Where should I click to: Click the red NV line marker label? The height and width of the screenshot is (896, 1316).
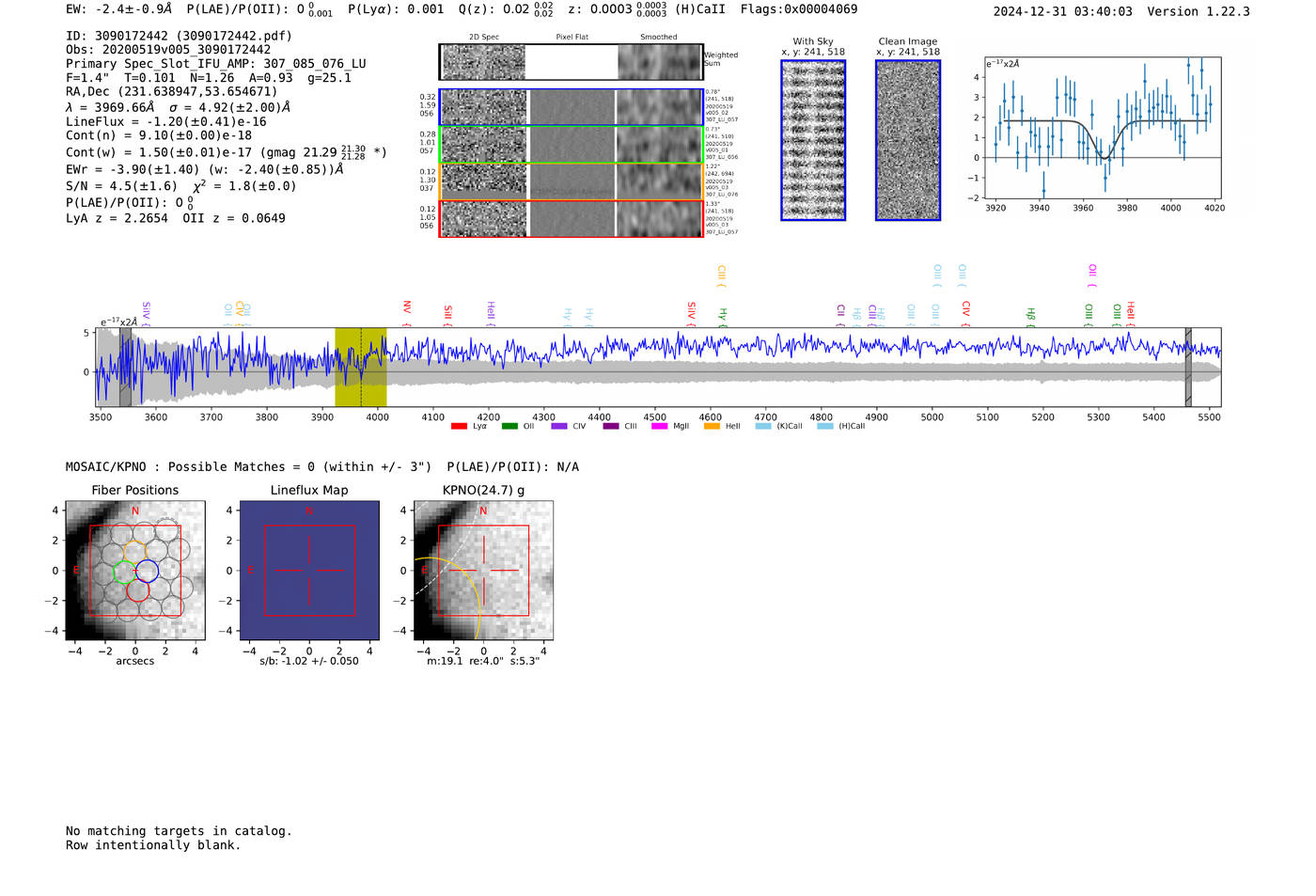[407, 309]
